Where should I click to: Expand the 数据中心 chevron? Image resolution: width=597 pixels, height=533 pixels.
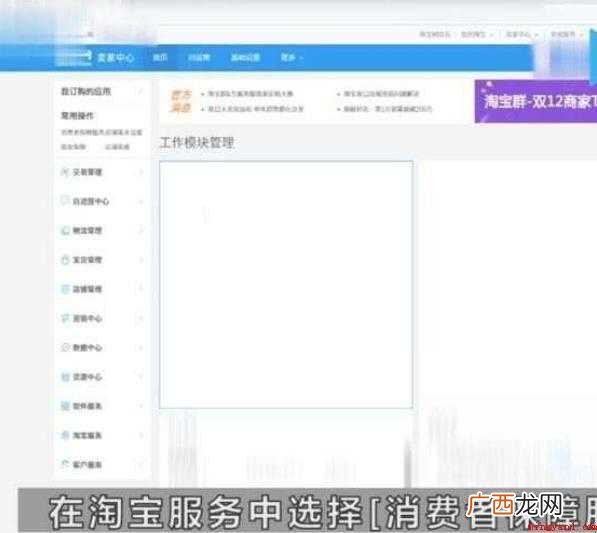(x=141, y=348)
